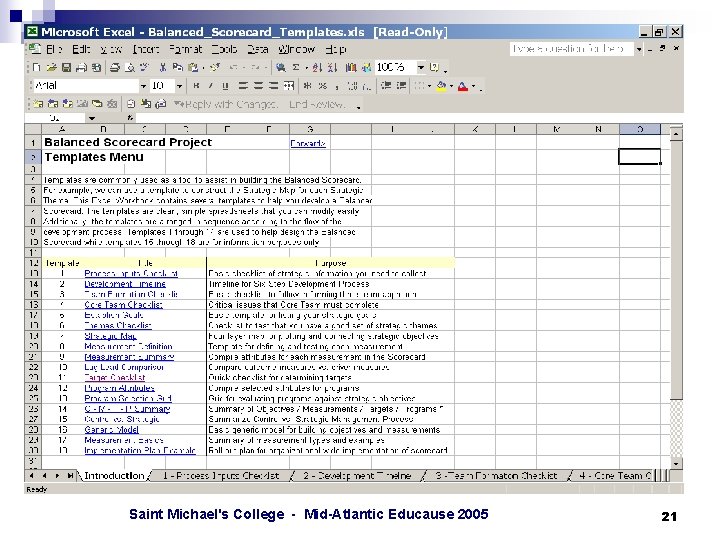Sort descending with the Z-A icon

[x=332, y=68]
